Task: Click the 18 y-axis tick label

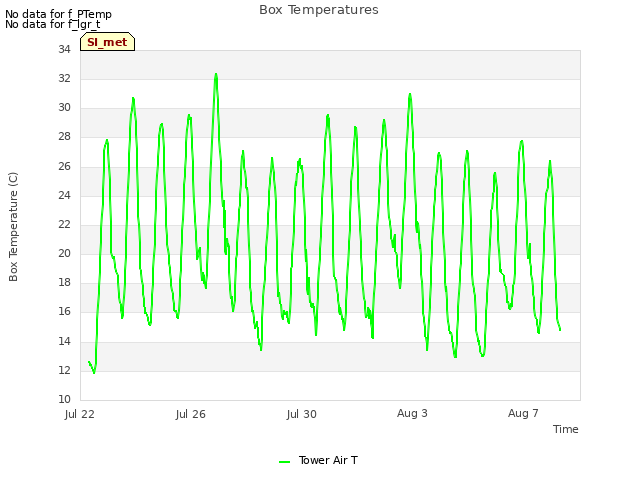Action: tap(64, 282)
